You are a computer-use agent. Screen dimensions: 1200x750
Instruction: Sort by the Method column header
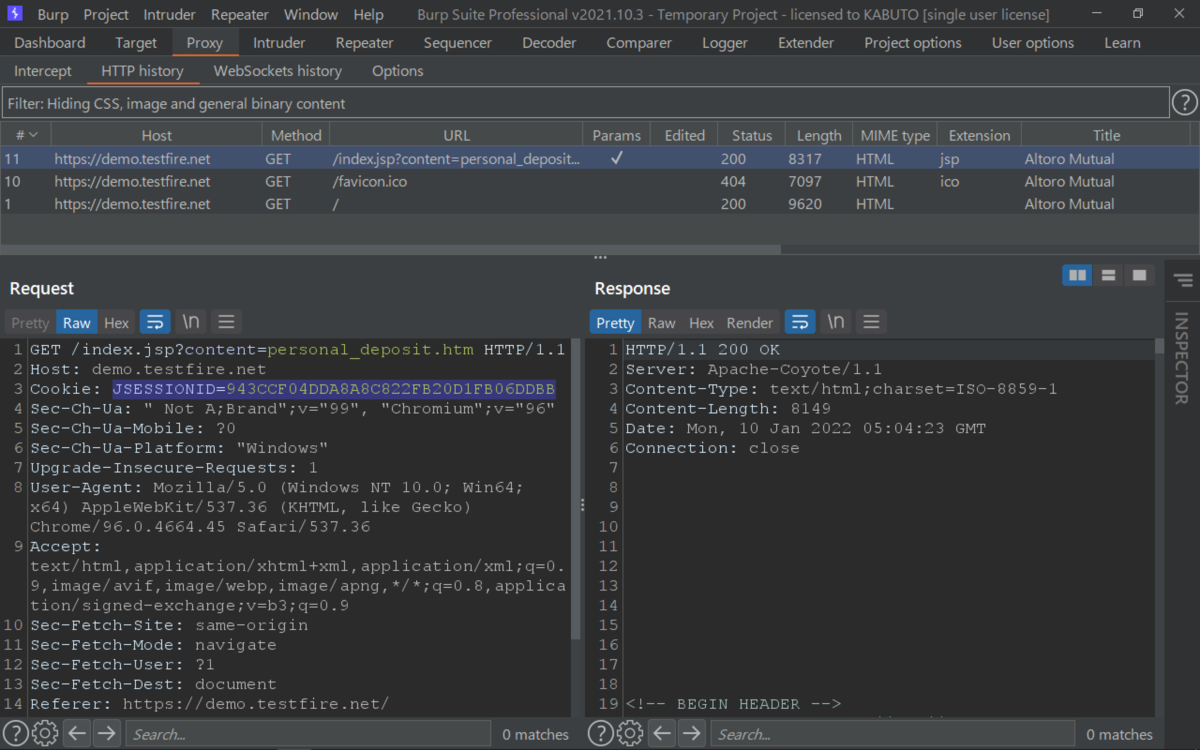(x=296, y=135)
